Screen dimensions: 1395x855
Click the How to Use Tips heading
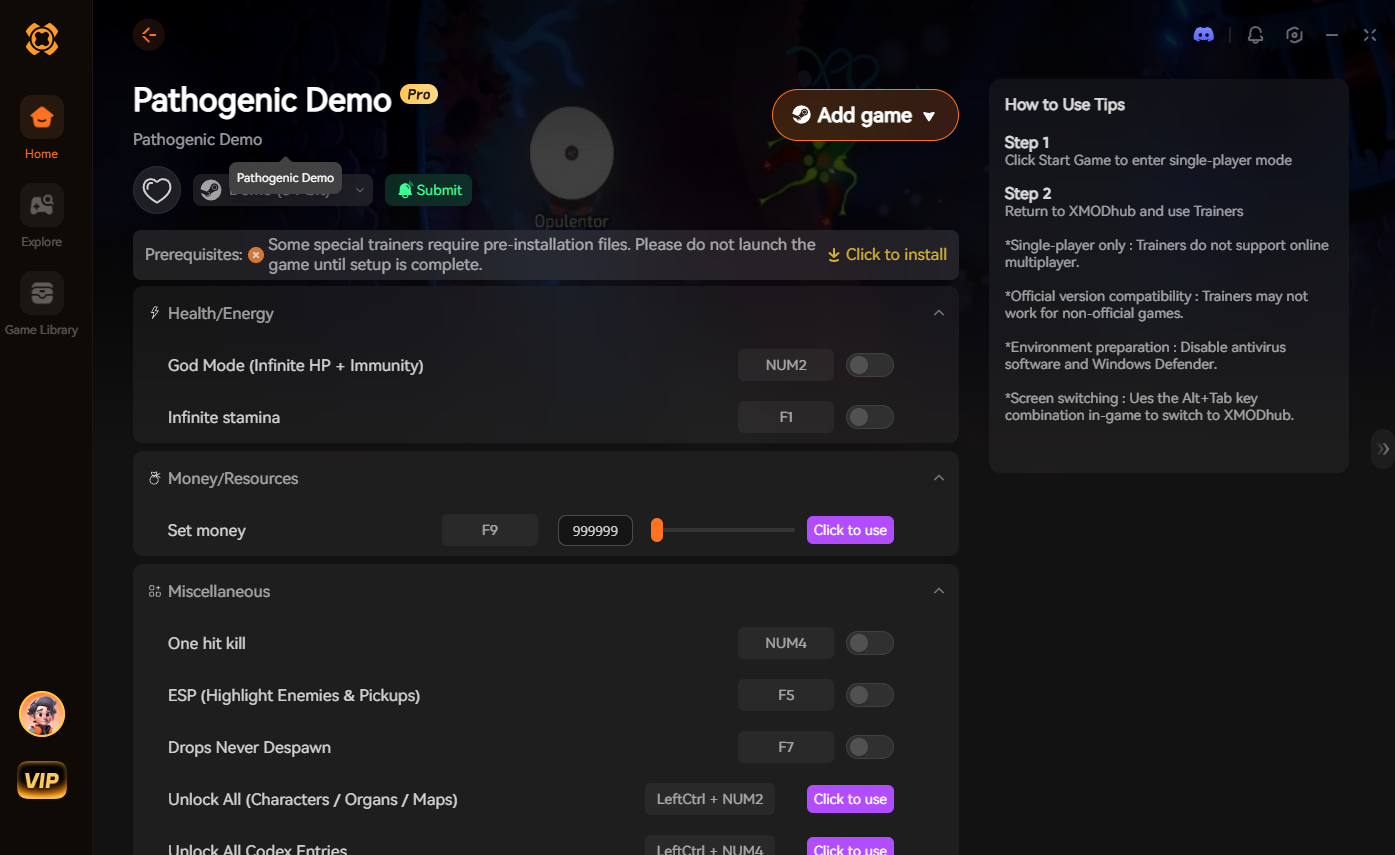(1065, 105)
